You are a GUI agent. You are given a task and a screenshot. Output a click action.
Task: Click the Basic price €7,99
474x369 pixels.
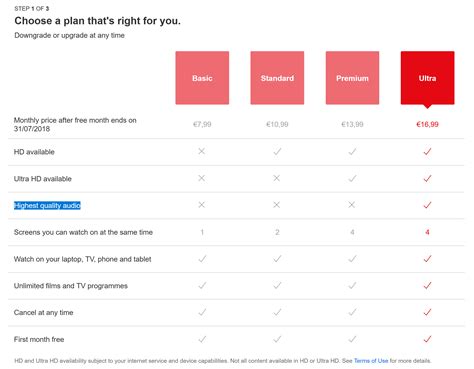[202, 124]
